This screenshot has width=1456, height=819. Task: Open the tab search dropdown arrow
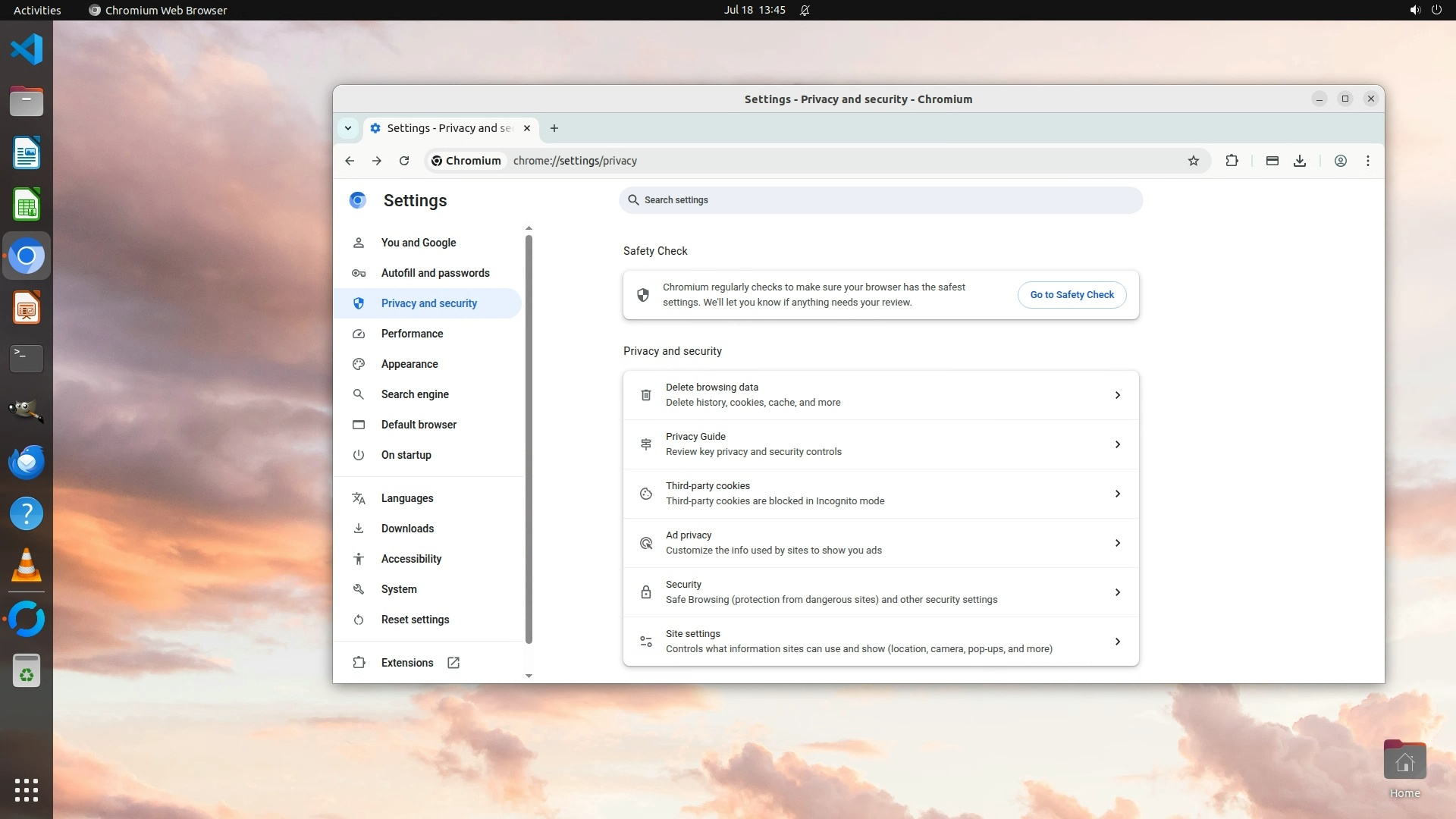tap(348, 128)
